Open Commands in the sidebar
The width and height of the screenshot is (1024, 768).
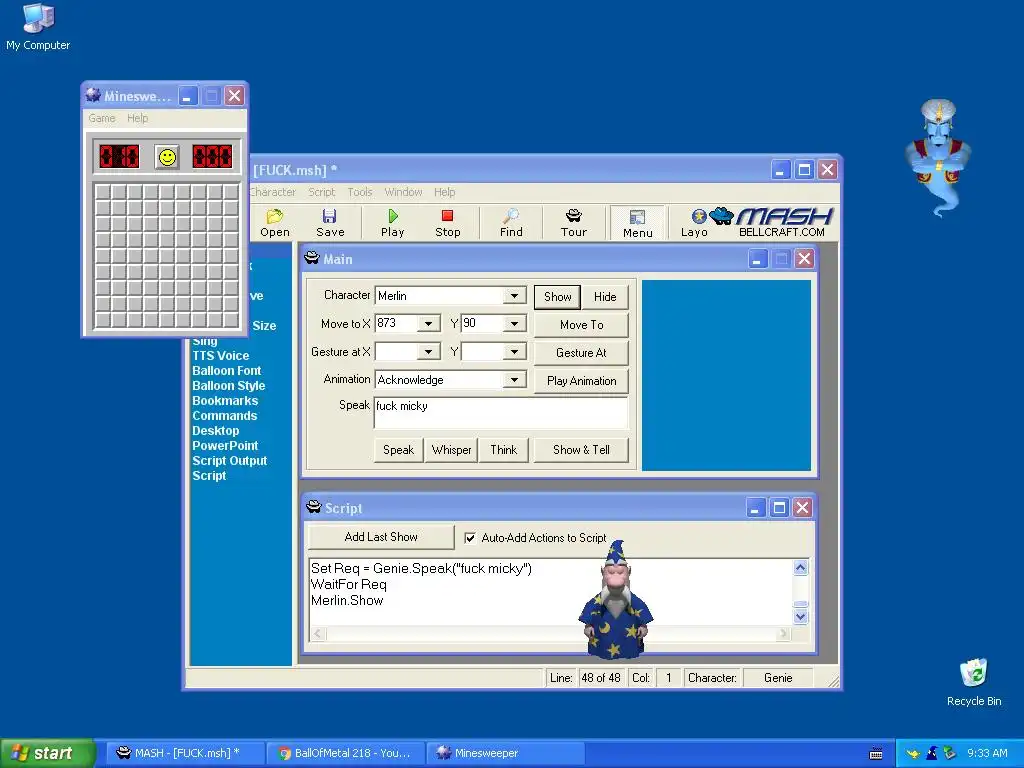pyautogui.click(x=225, y=415)
